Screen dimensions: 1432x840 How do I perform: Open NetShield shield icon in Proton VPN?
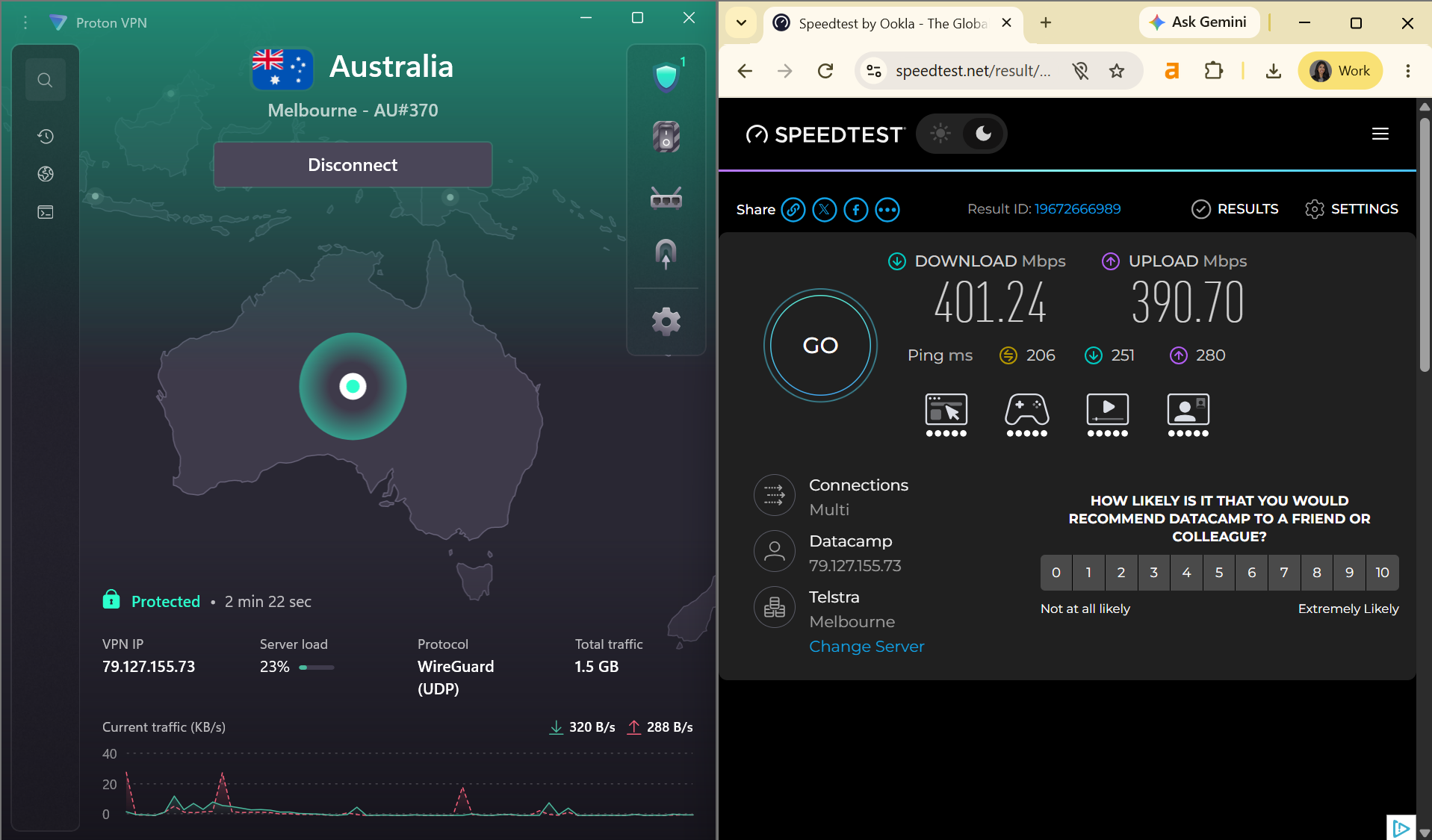(x=666, y=76)
